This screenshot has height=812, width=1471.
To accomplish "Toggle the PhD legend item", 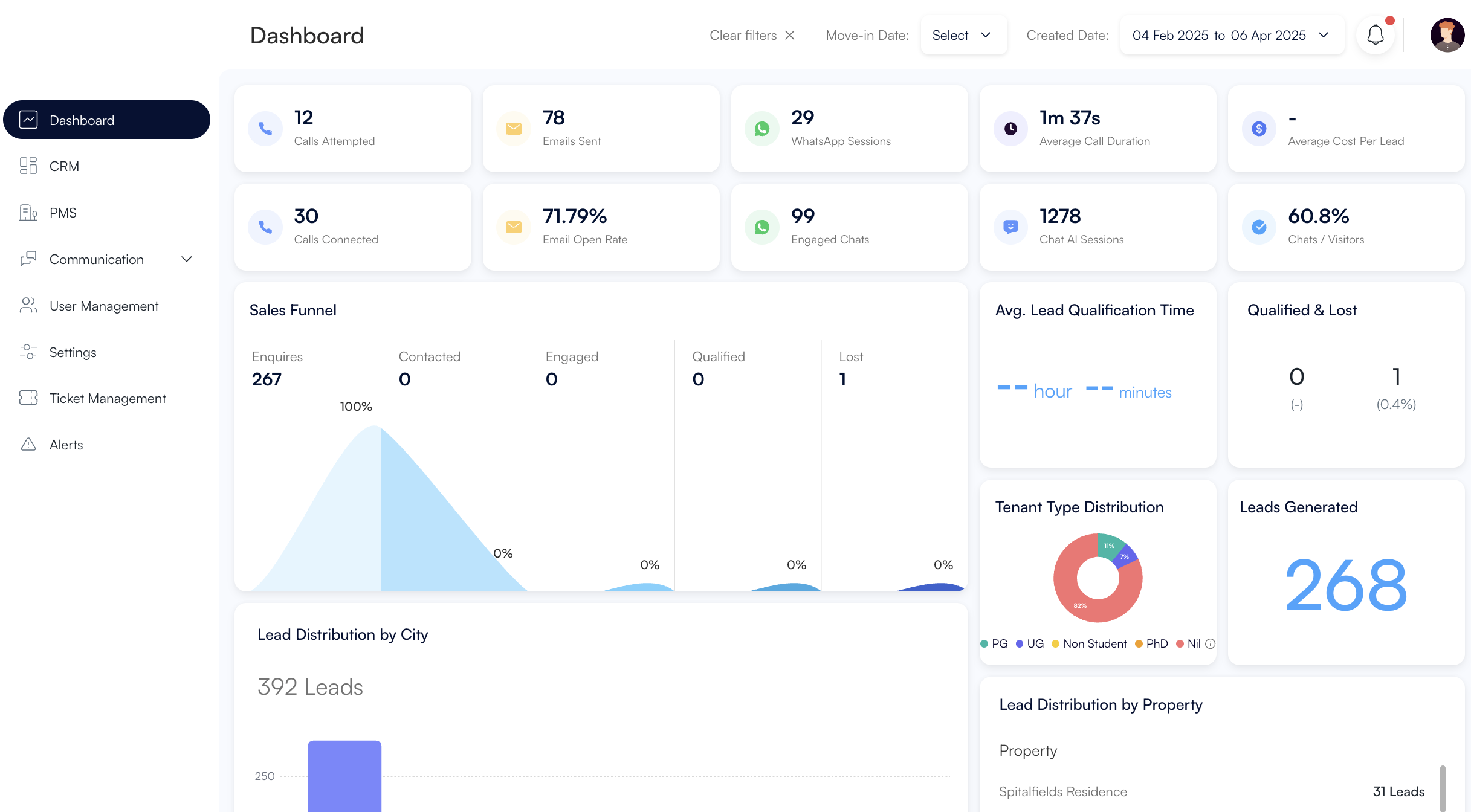I will 1151,644.
